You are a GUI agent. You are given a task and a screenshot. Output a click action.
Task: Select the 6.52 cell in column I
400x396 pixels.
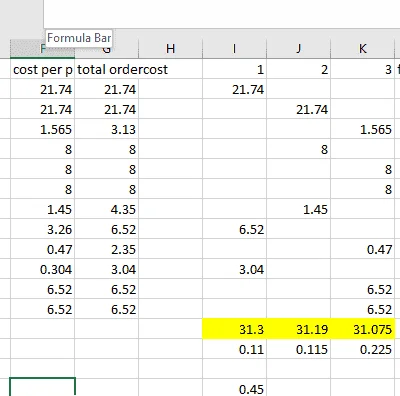pos(234,229)
